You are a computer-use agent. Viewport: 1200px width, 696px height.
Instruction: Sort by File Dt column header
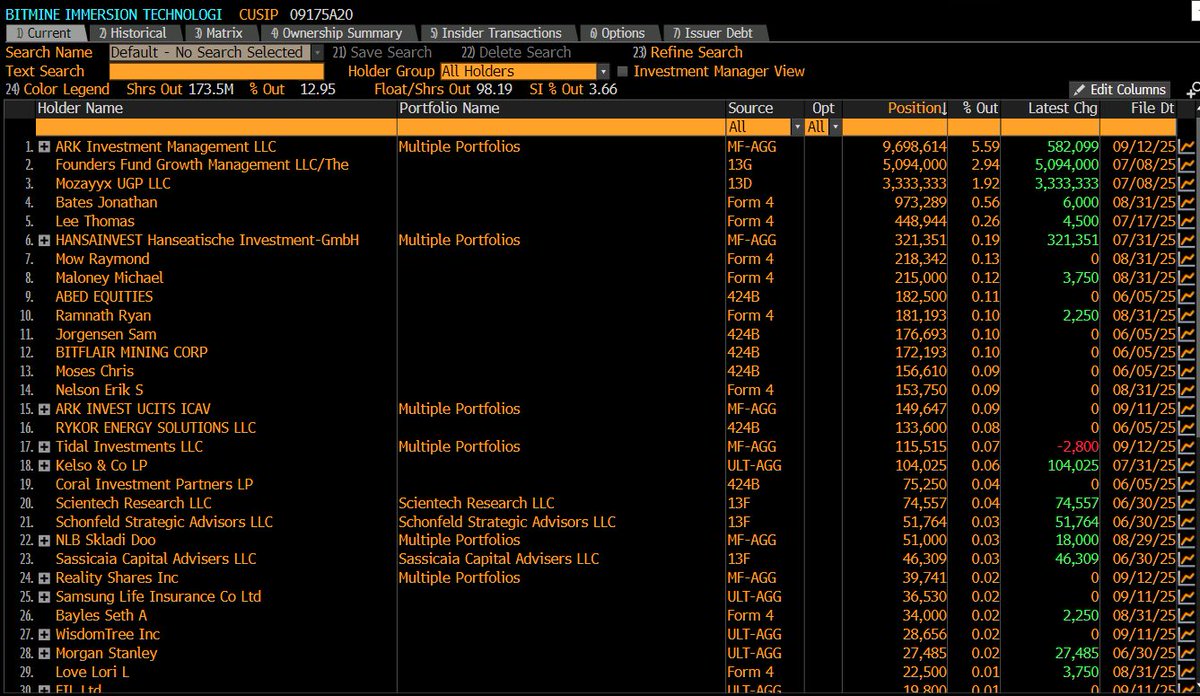point(1153,108)
